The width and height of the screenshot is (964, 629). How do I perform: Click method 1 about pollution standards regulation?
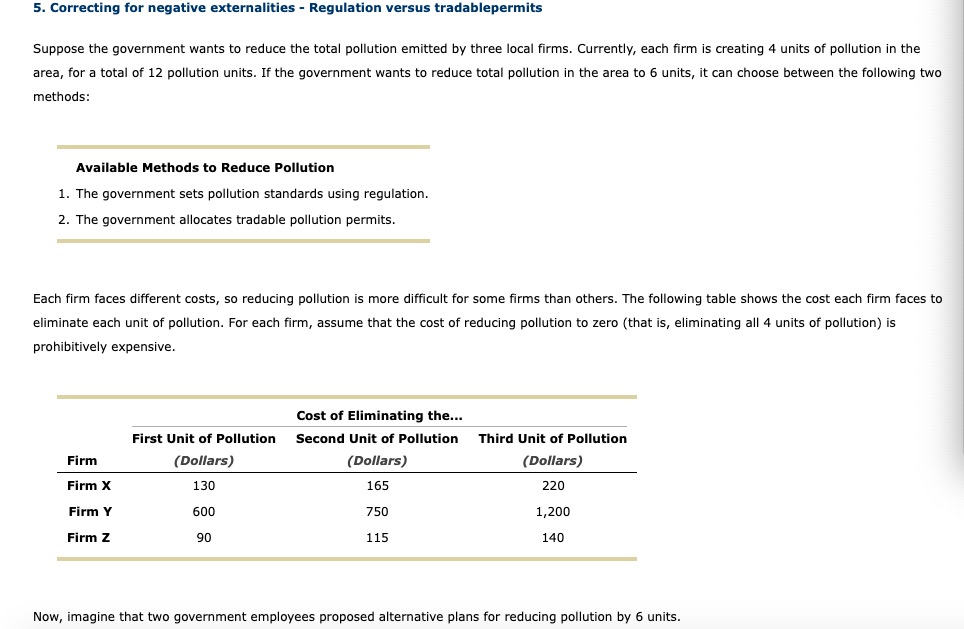[x=250, y=193]
